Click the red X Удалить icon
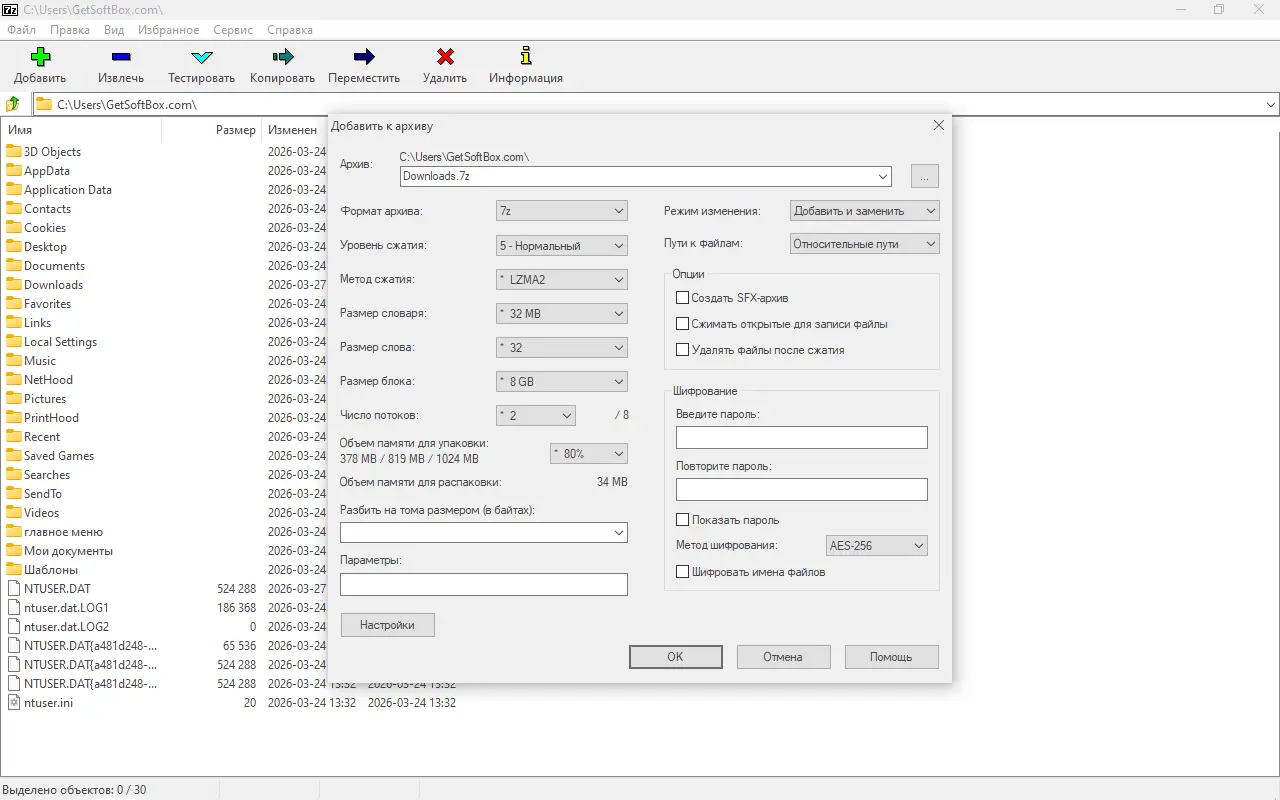Screen dimensions: 1280x800 (445, 58)
